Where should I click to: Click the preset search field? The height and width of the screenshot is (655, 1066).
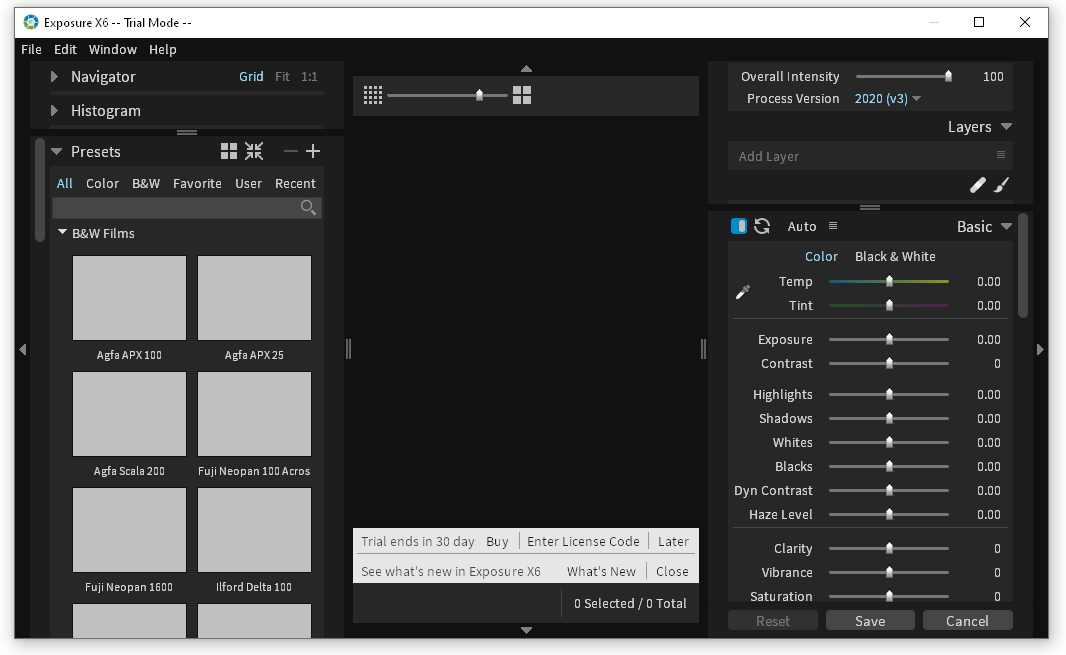coord(186,207)
